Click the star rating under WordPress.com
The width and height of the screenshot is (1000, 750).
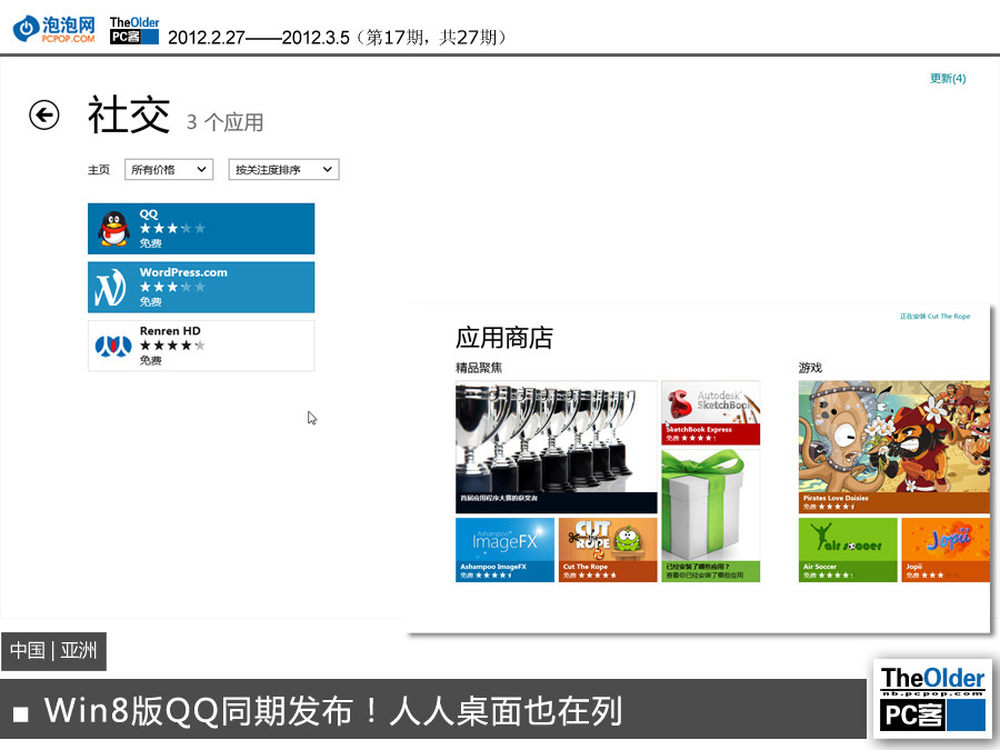pos(172,287)
